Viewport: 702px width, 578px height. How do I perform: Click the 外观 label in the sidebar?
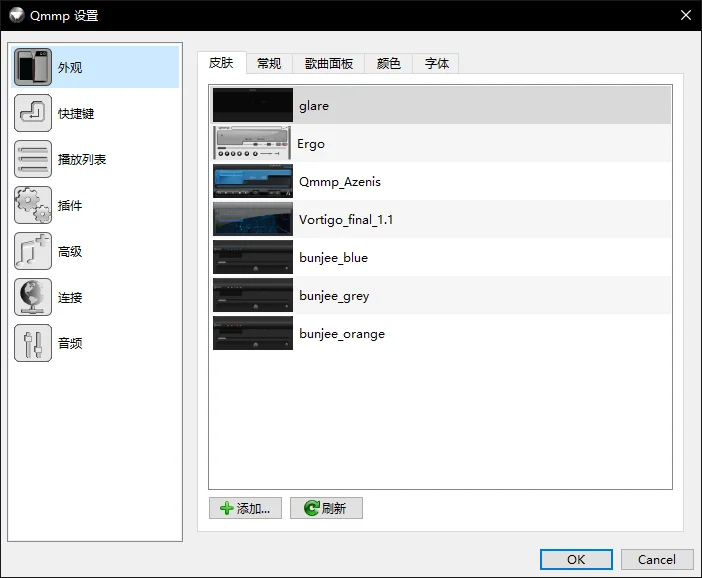coord(70,68)
